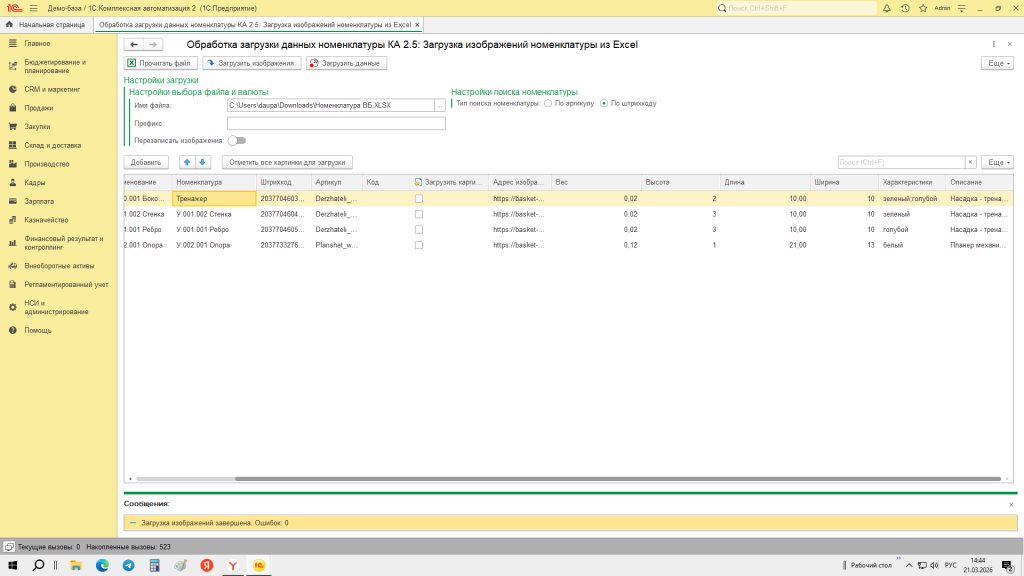Click the Добавить button

[146, 162]
